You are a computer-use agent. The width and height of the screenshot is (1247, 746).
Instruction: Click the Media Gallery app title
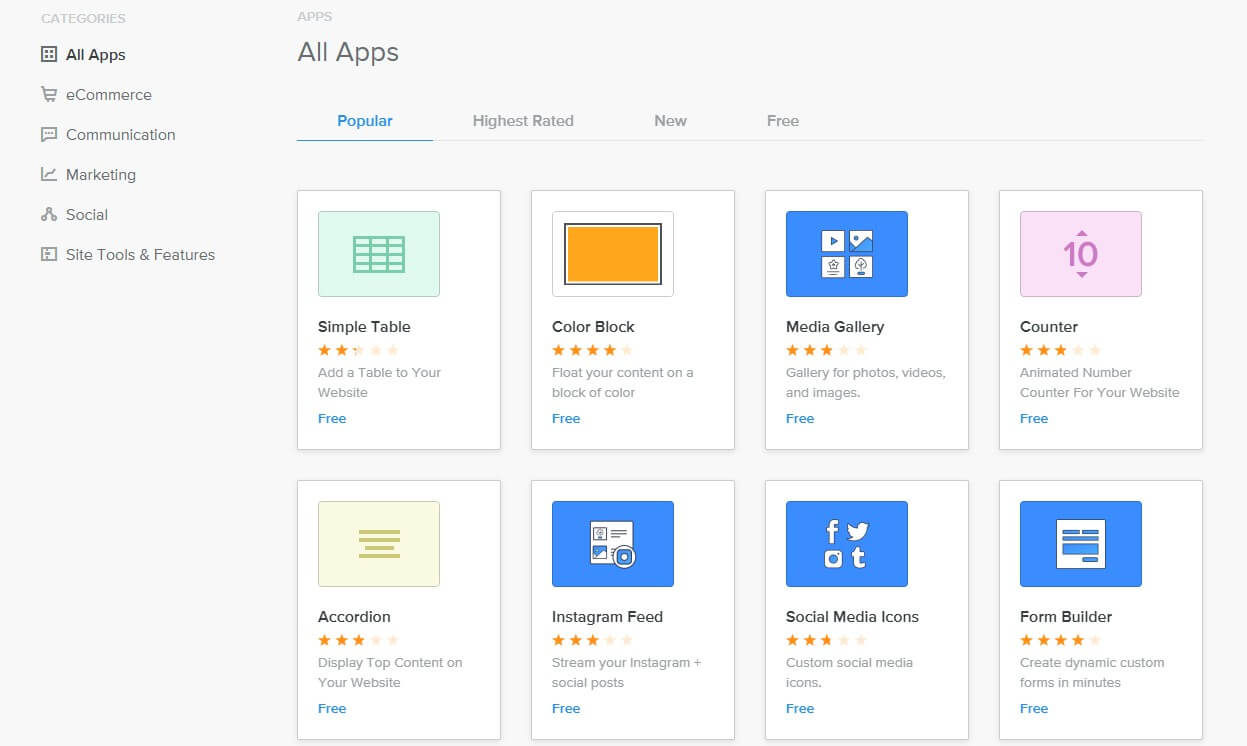836,326
